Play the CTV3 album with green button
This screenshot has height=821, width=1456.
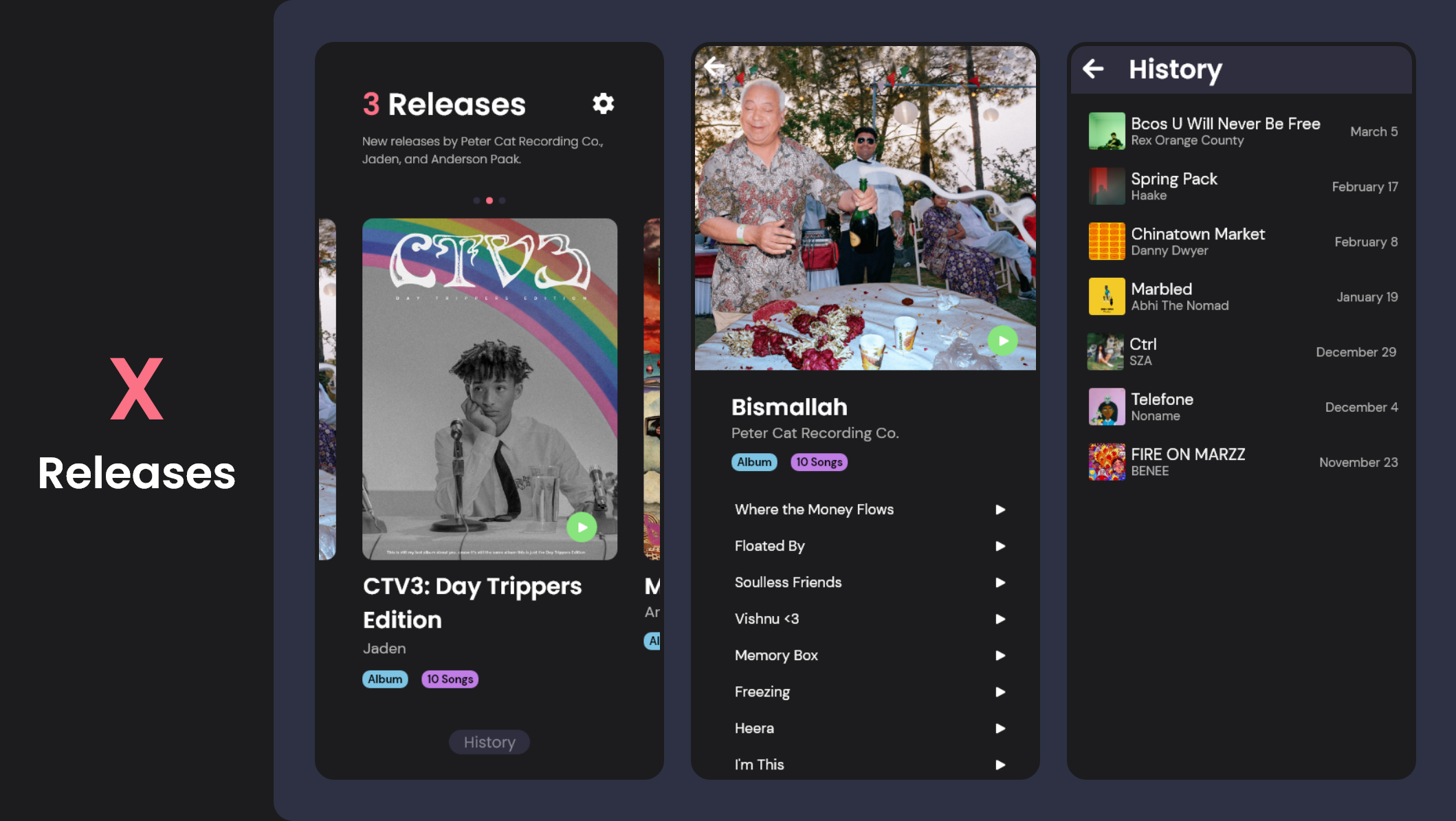tap(582, 527)
